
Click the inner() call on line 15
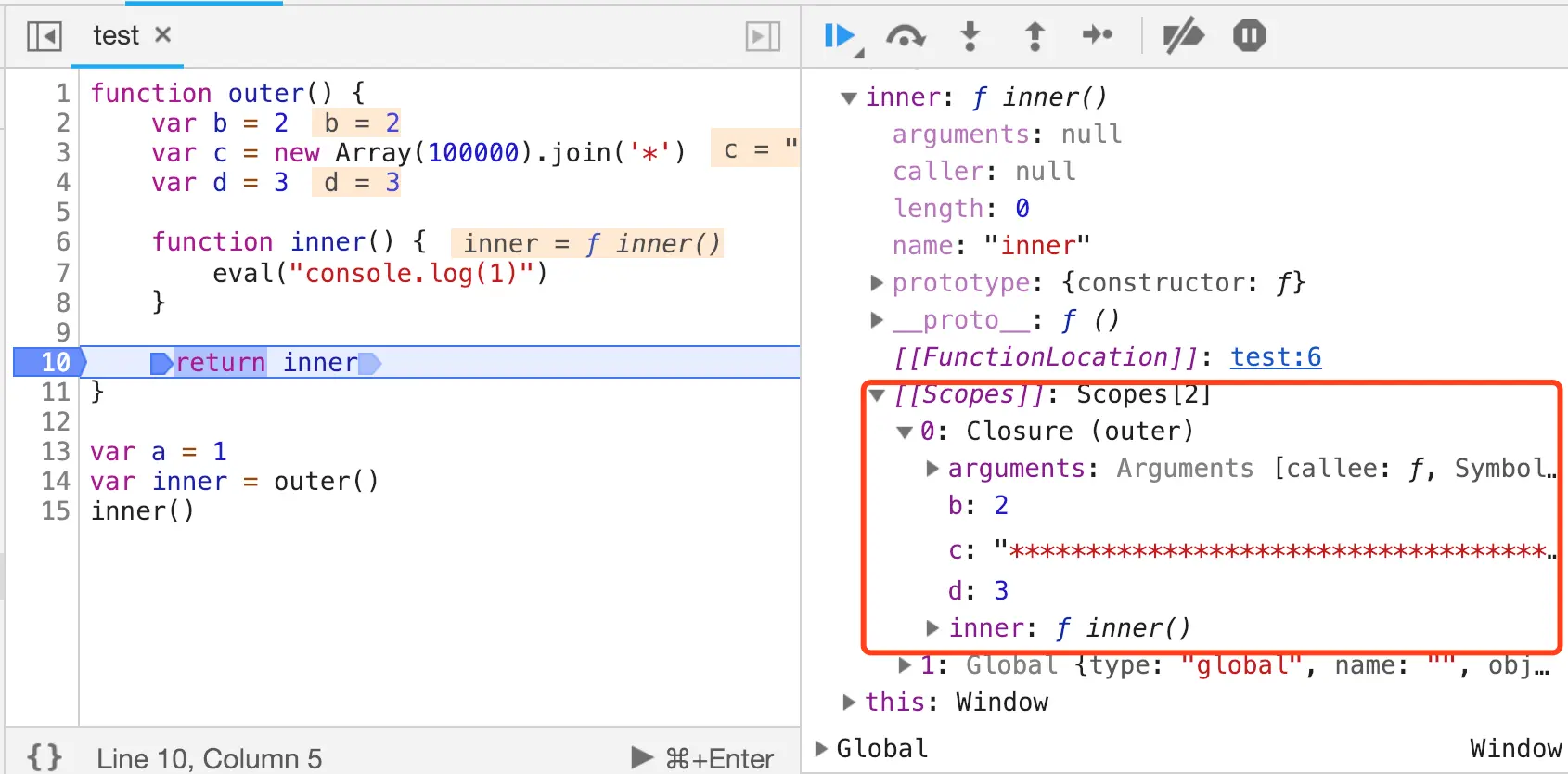143,510
